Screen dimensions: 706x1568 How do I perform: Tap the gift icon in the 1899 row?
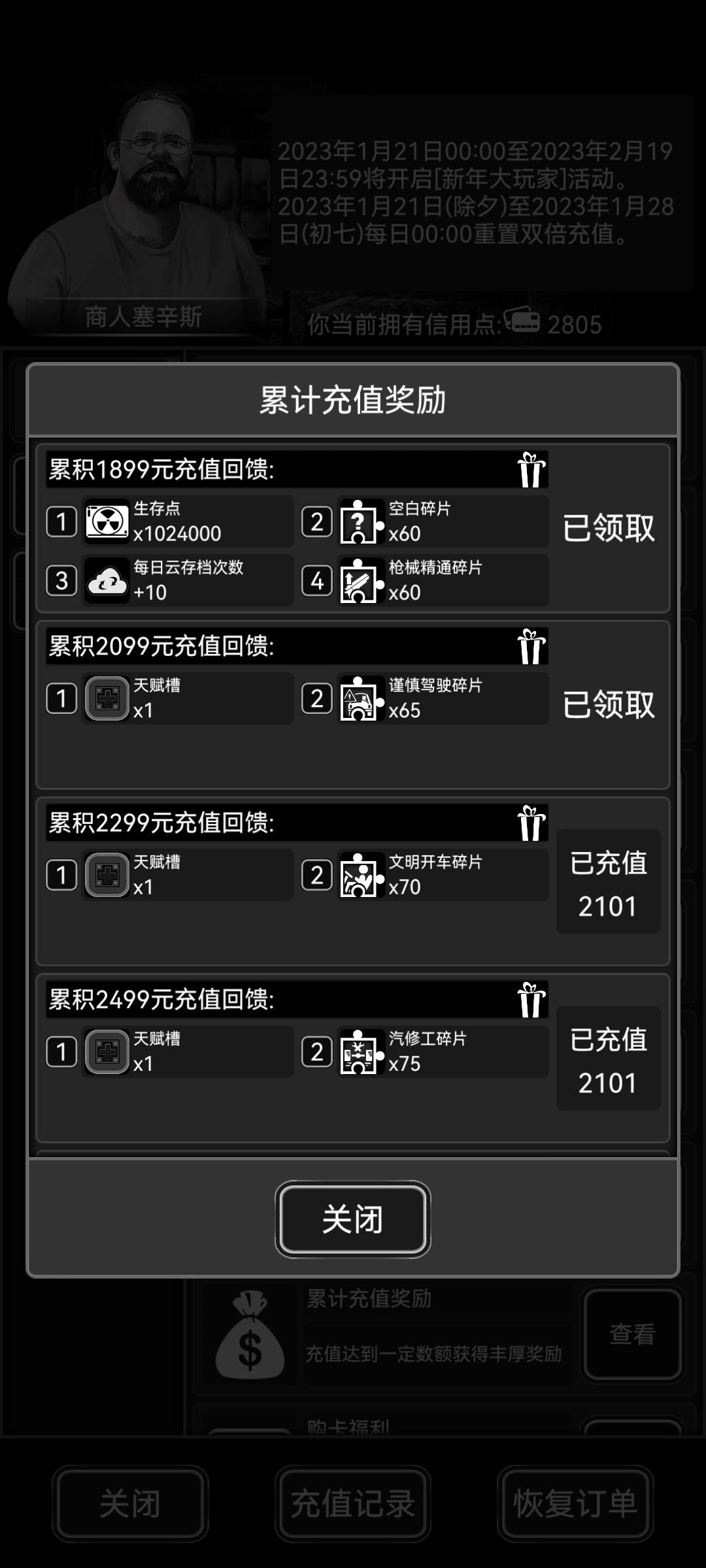[531, 470]
